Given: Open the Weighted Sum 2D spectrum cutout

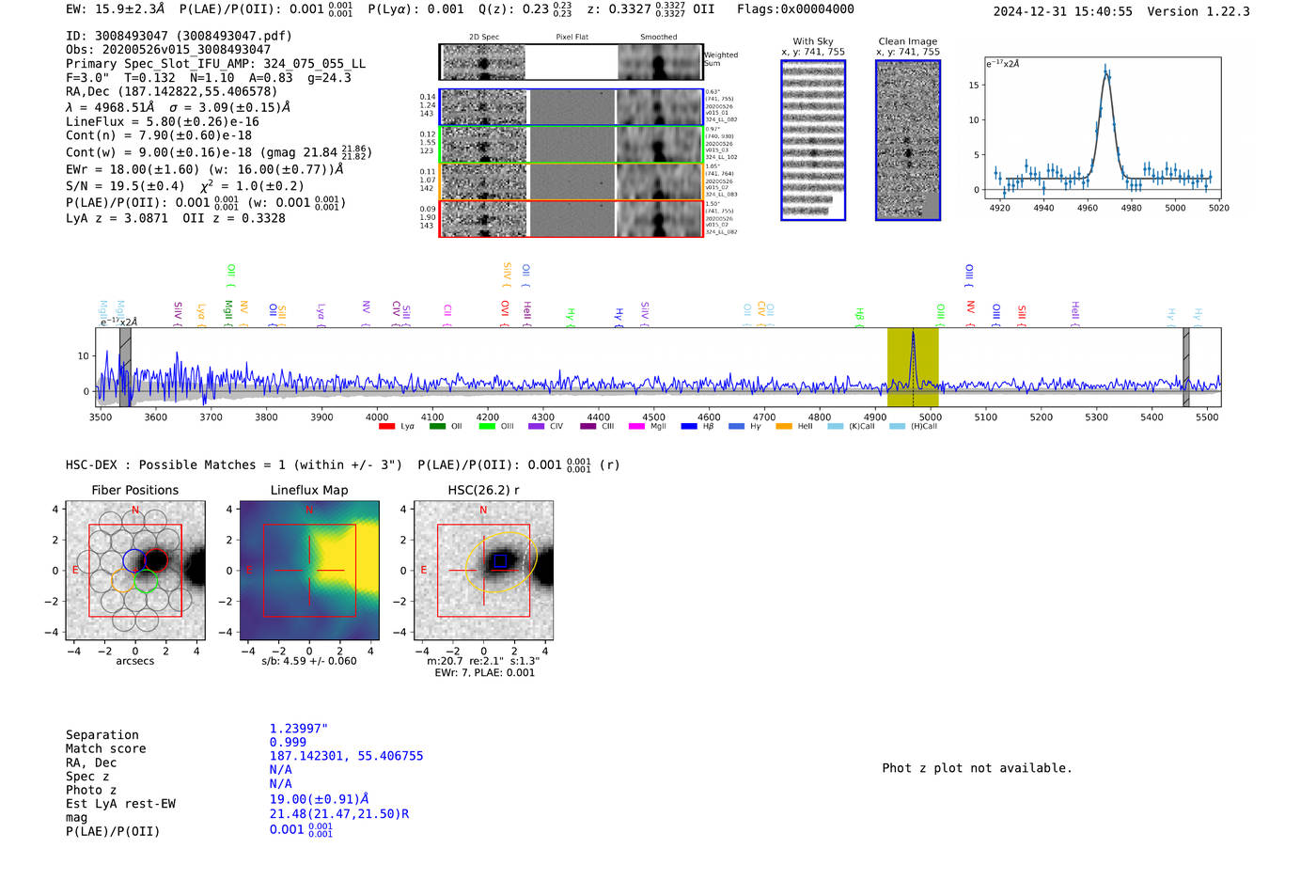Looking at the screenshot, I should (571, 62).
